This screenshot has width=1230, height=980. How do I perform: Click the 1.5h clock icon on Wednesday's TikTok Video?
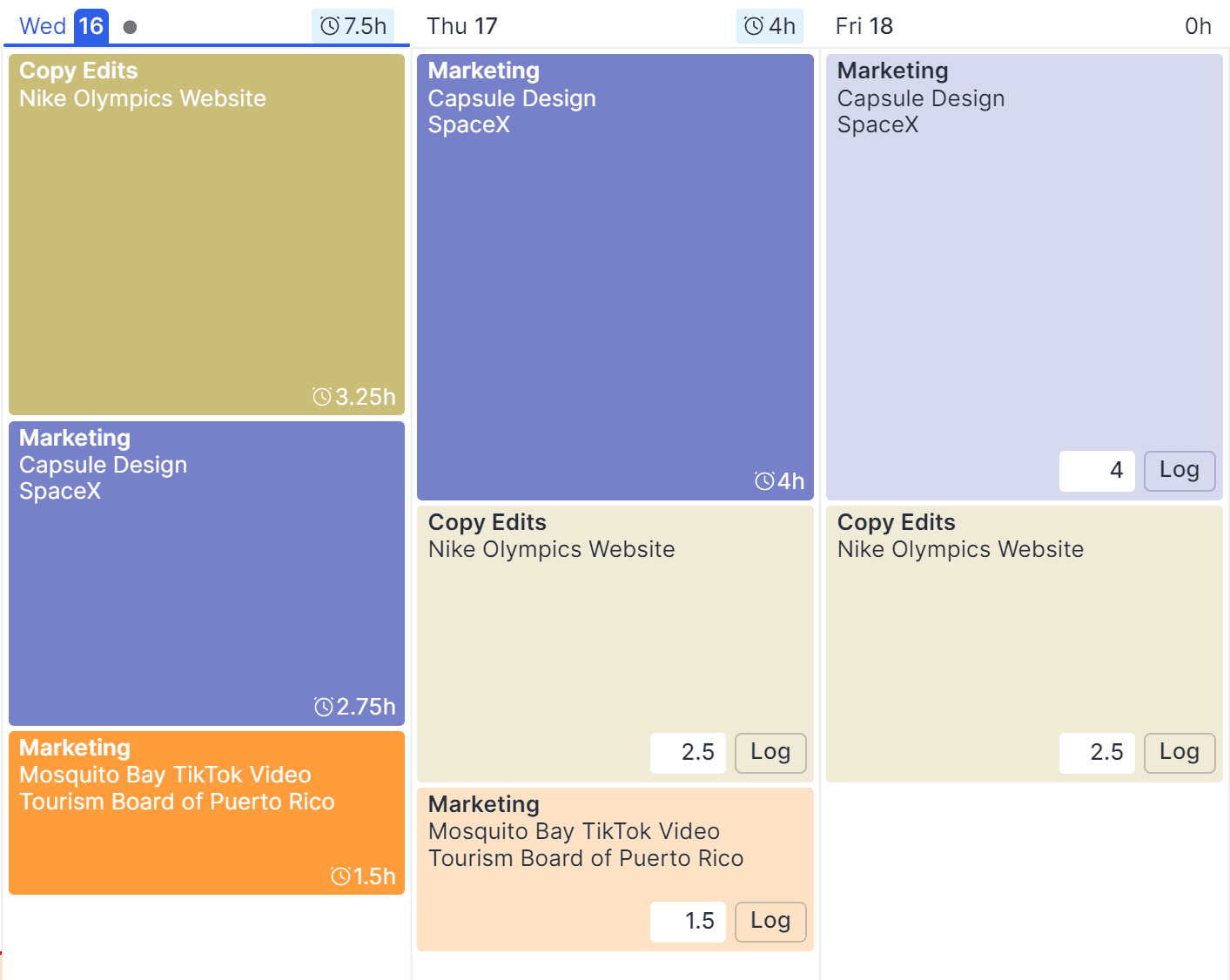tap(340, 876)
